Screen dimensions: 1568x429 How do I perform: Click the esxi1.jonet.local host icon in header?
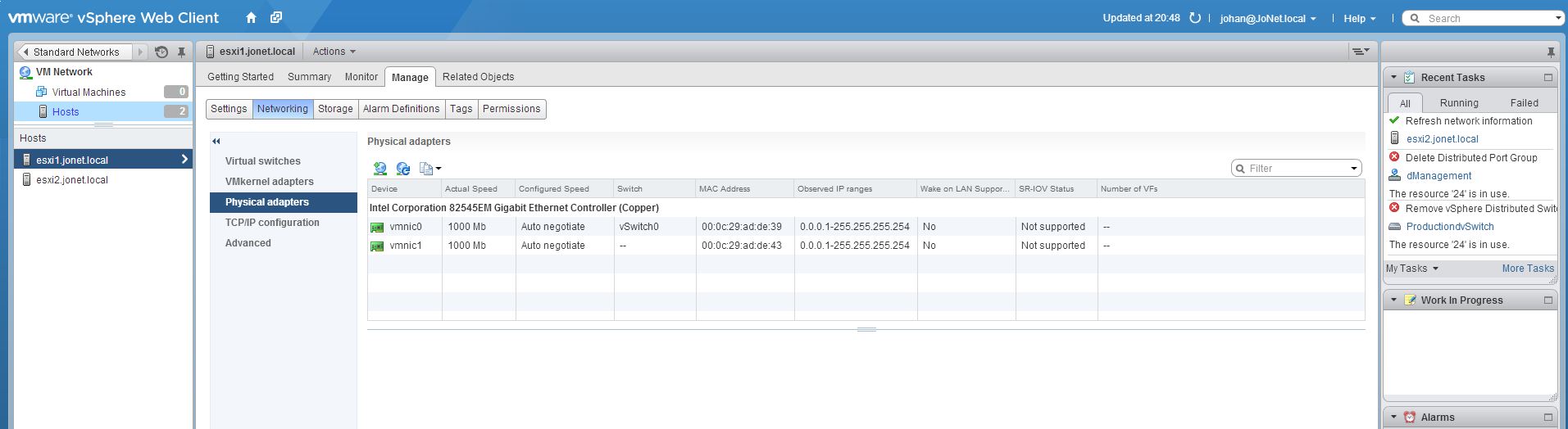tap(211, 51)
